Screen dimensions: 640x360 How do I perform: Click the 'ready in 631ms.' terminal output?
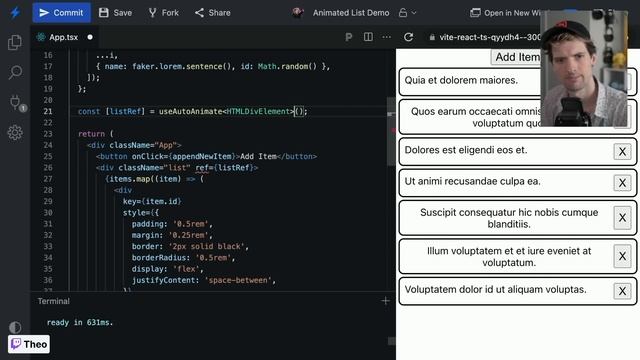(80, 322)
